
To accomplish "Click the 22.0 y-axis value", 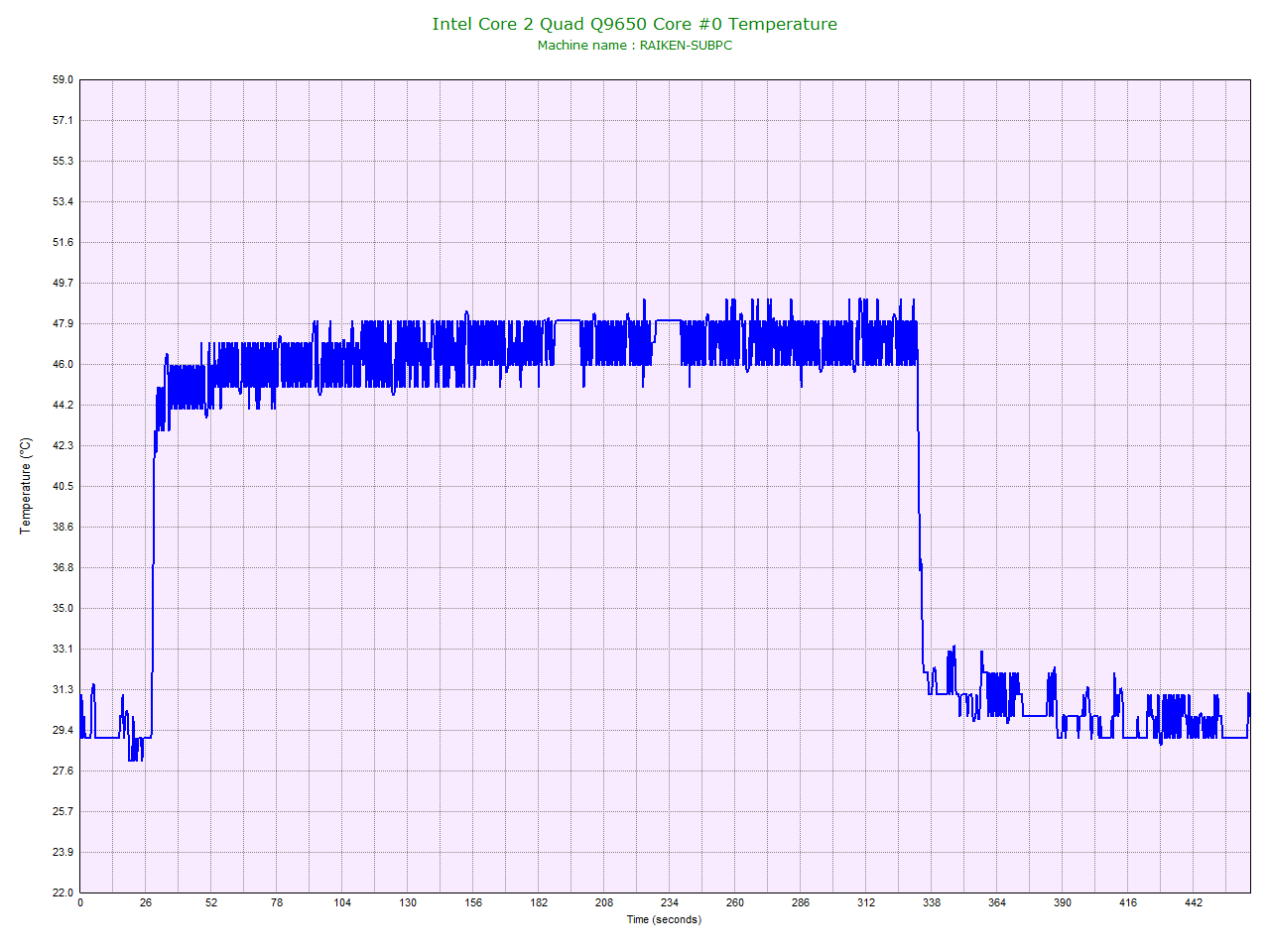I will coord(63,892).
